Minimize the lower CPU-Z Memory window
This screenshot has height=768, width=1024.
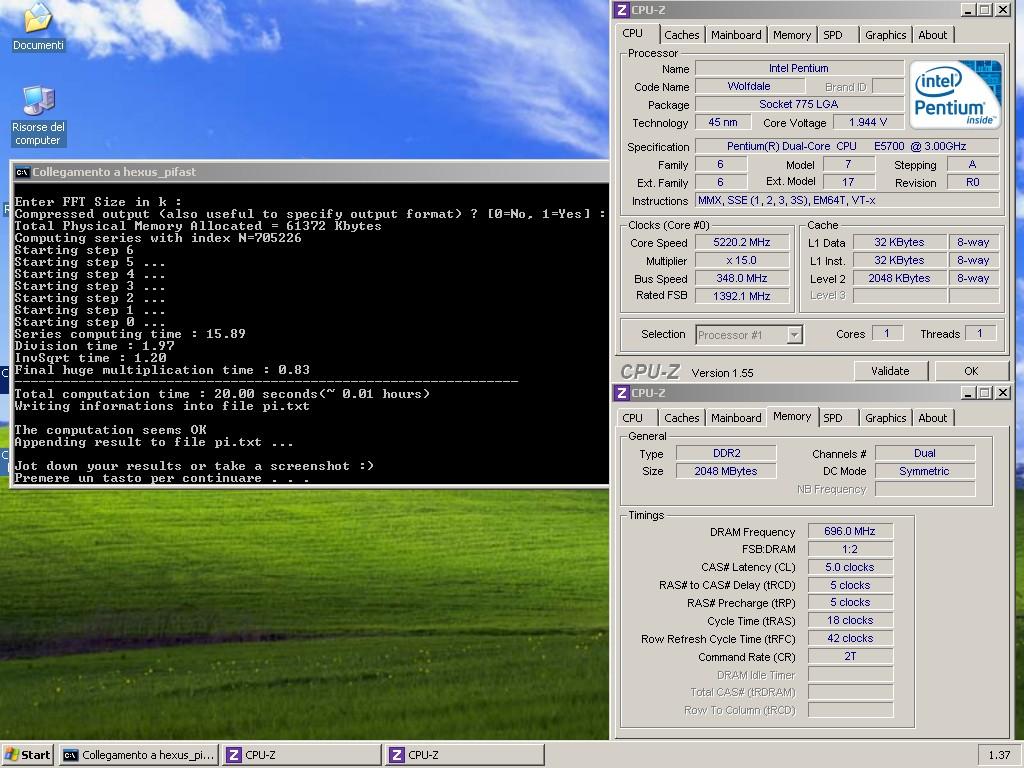[968, 392]
